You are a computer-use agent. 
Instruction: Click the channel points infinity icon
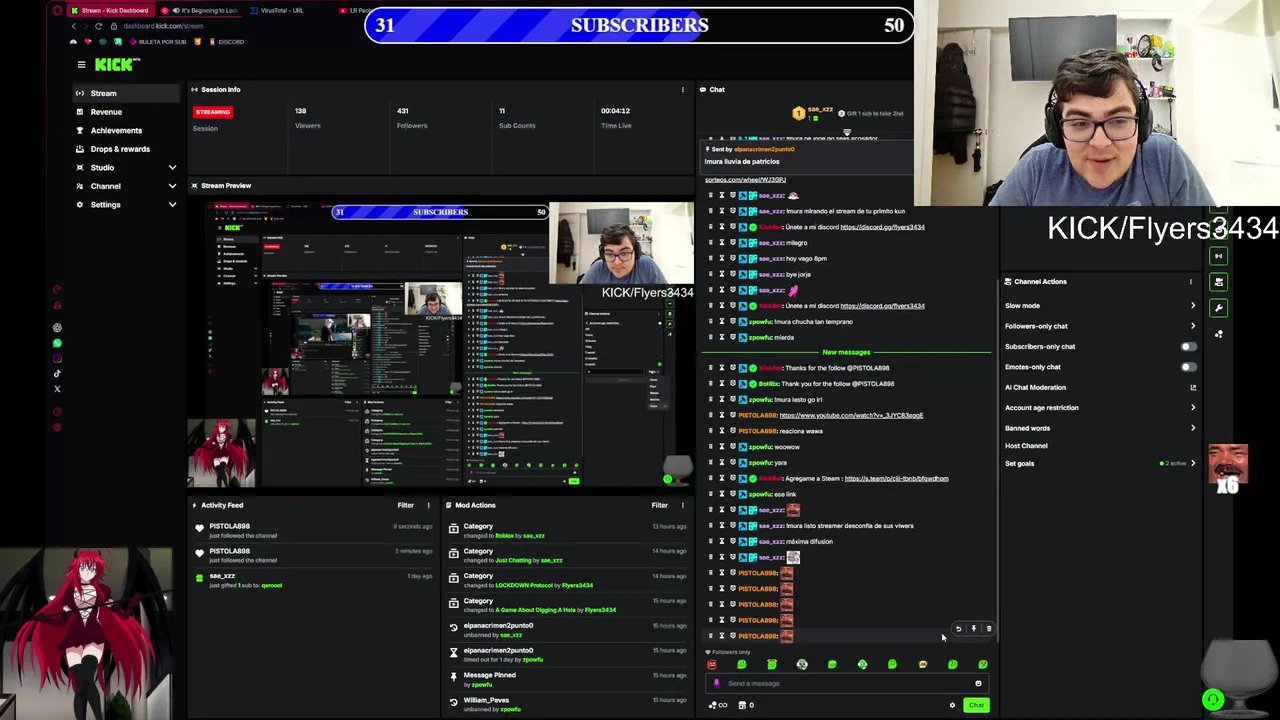[x=717, y=705]
